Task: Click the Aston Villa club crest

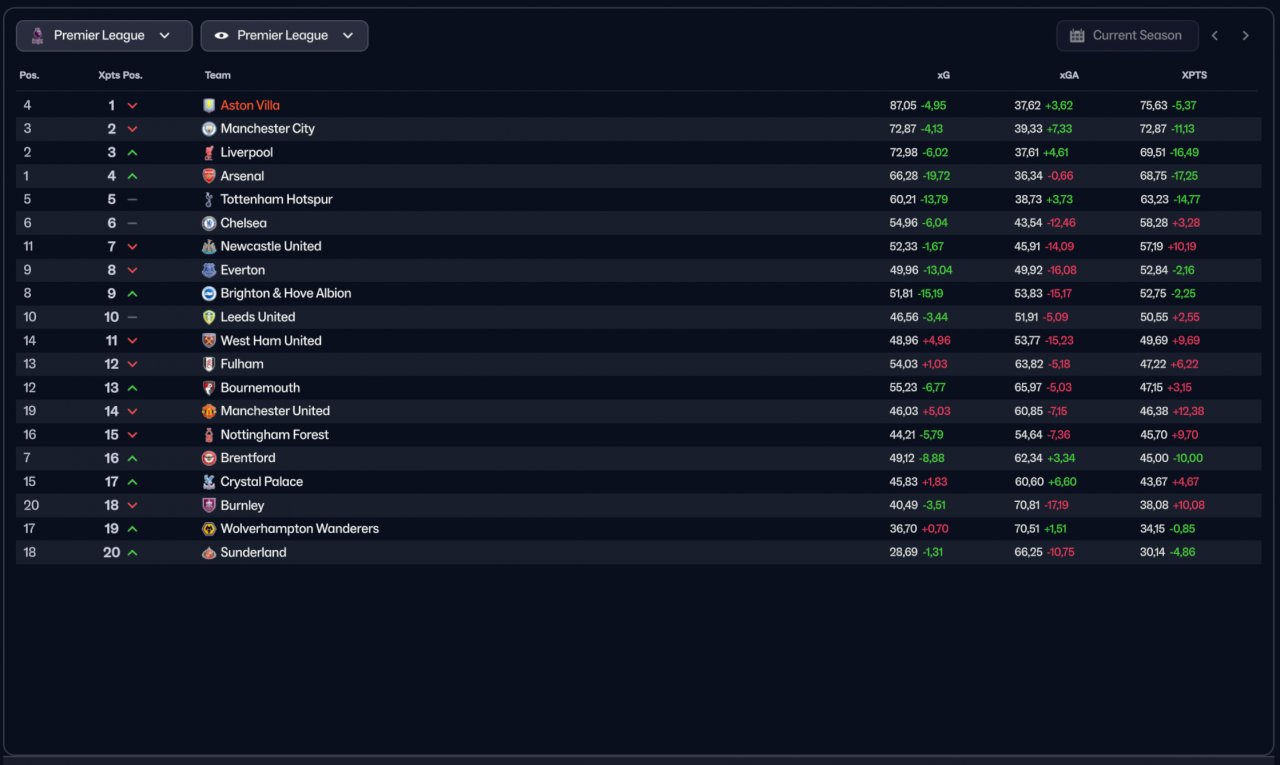Action: coord(209,105)
